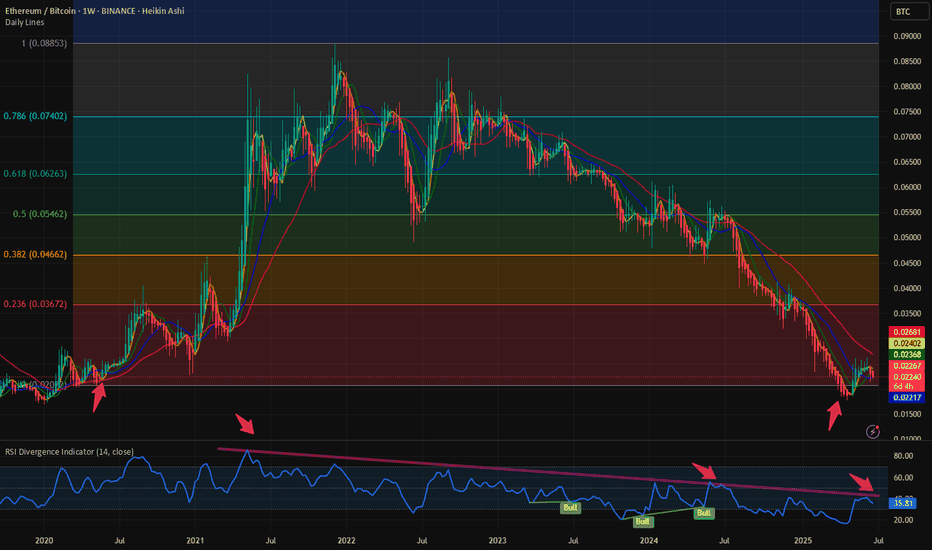Image resolution: width=932 pixels, height=550 pixels.
Task: Click the 2023 label on time axis
Action: tap(498, 540)
